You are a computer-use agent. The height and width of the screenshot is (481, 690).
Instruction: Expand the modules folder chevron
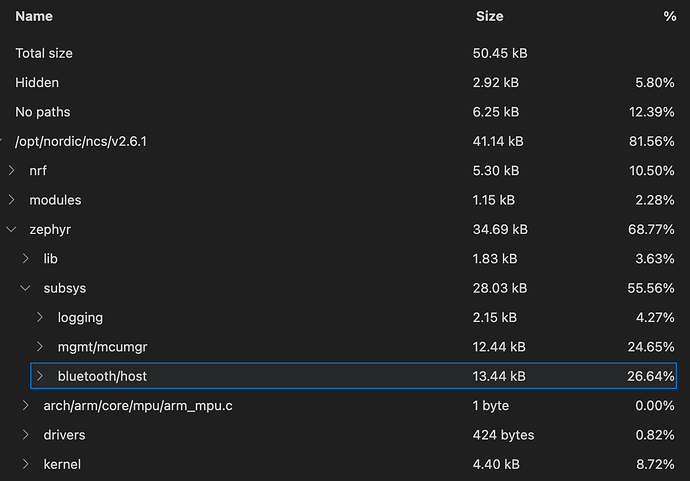(12, 200)
